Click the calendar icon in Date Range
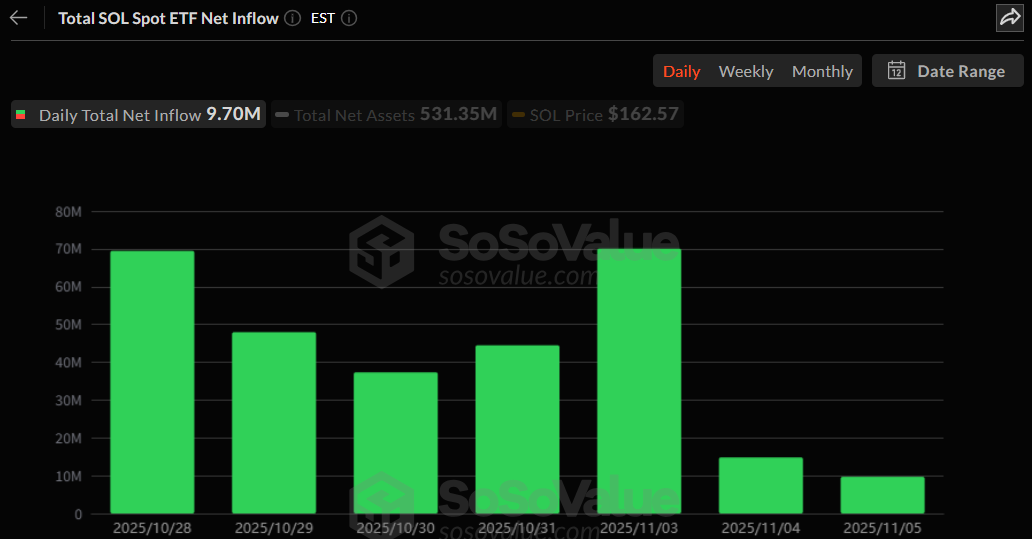The height and width of the screenshot is (539, 1032). point(896,71)
